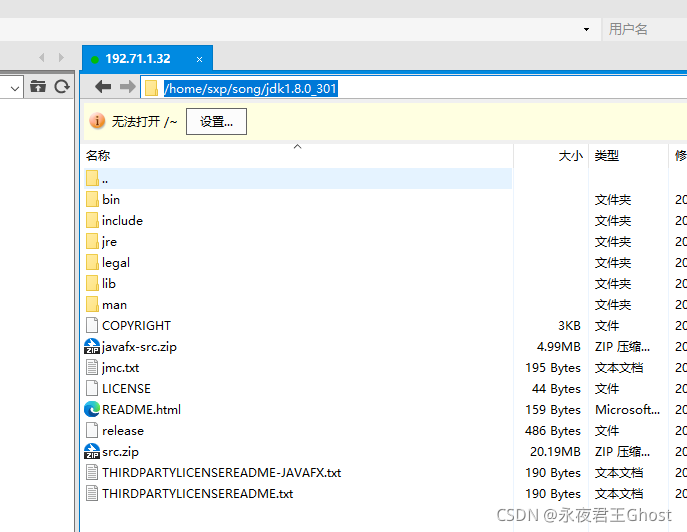687x532 pixels.
Task: Click the remote path address field
Action: (x=414, y=88)
